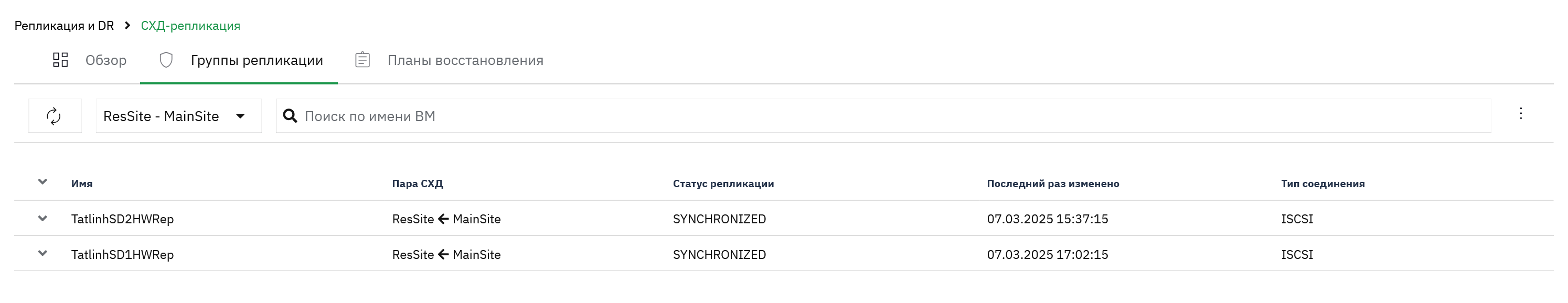Open the three-dot options menu
Viewport: 1568px width, 303px height.
point(1520,114)
